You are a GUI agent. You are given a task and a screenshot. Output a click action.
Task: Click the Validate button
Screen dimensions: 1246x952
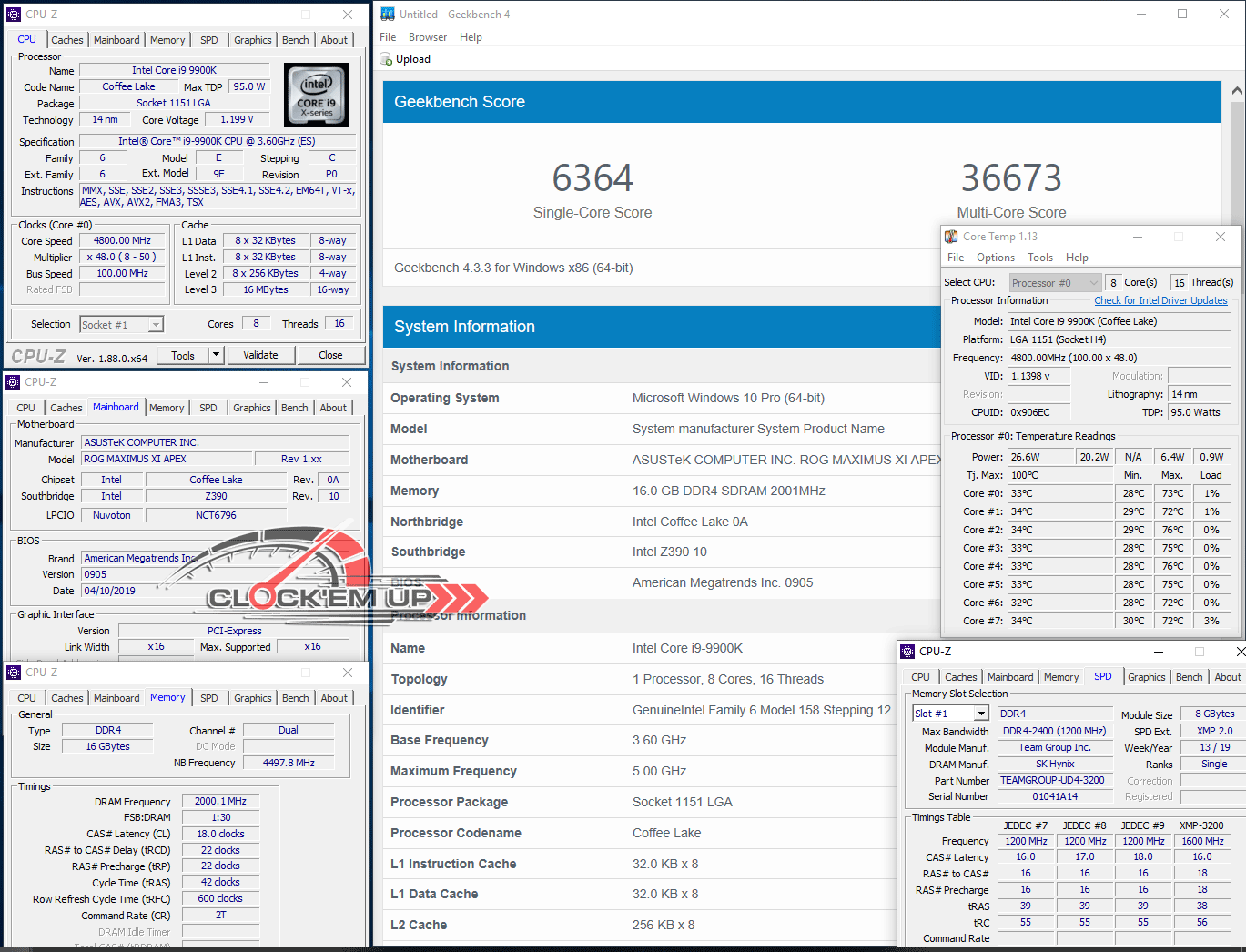[x=260, y=355]
